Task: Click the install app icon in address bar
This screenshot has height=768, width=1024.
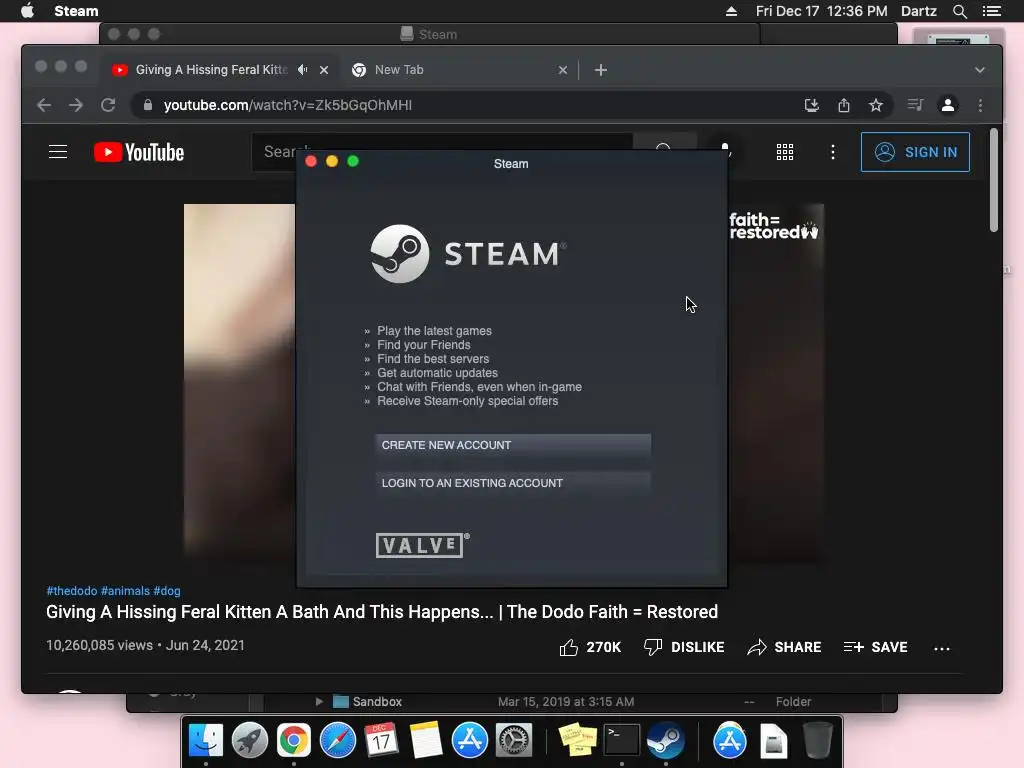Action: [812, 105]
